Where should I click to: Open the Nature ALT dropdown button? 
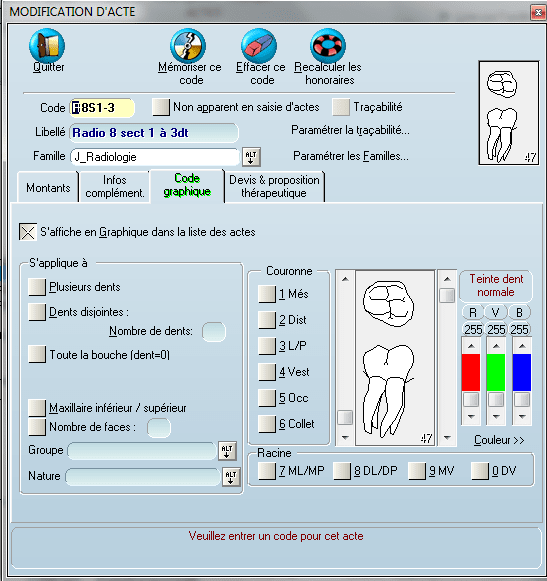pos(231,477)
